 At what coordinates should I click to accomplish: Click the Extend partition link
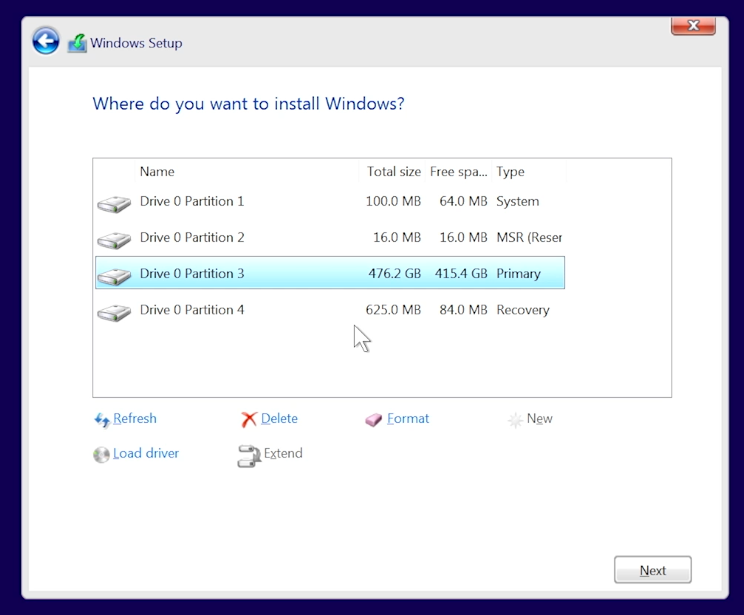pos(283,453)
